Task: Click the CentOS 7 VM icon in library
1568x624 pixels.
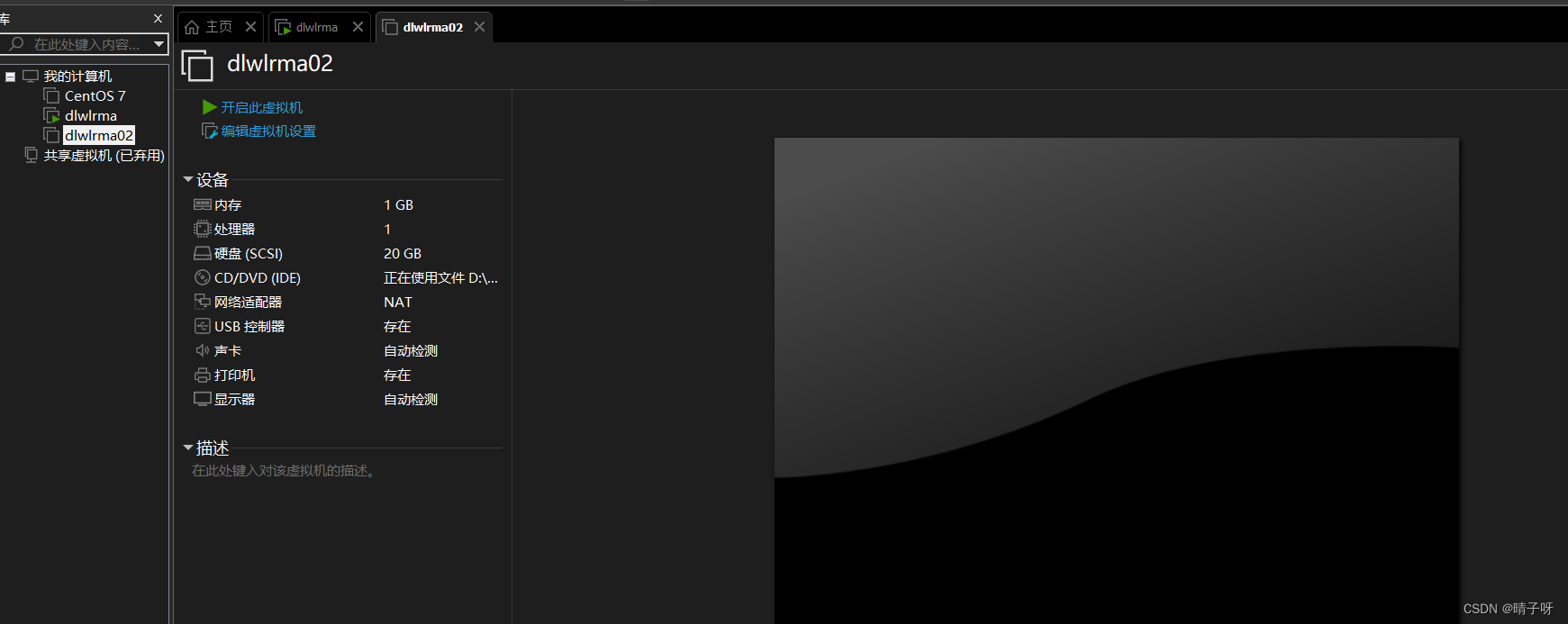Action: [x=52, y=95]
